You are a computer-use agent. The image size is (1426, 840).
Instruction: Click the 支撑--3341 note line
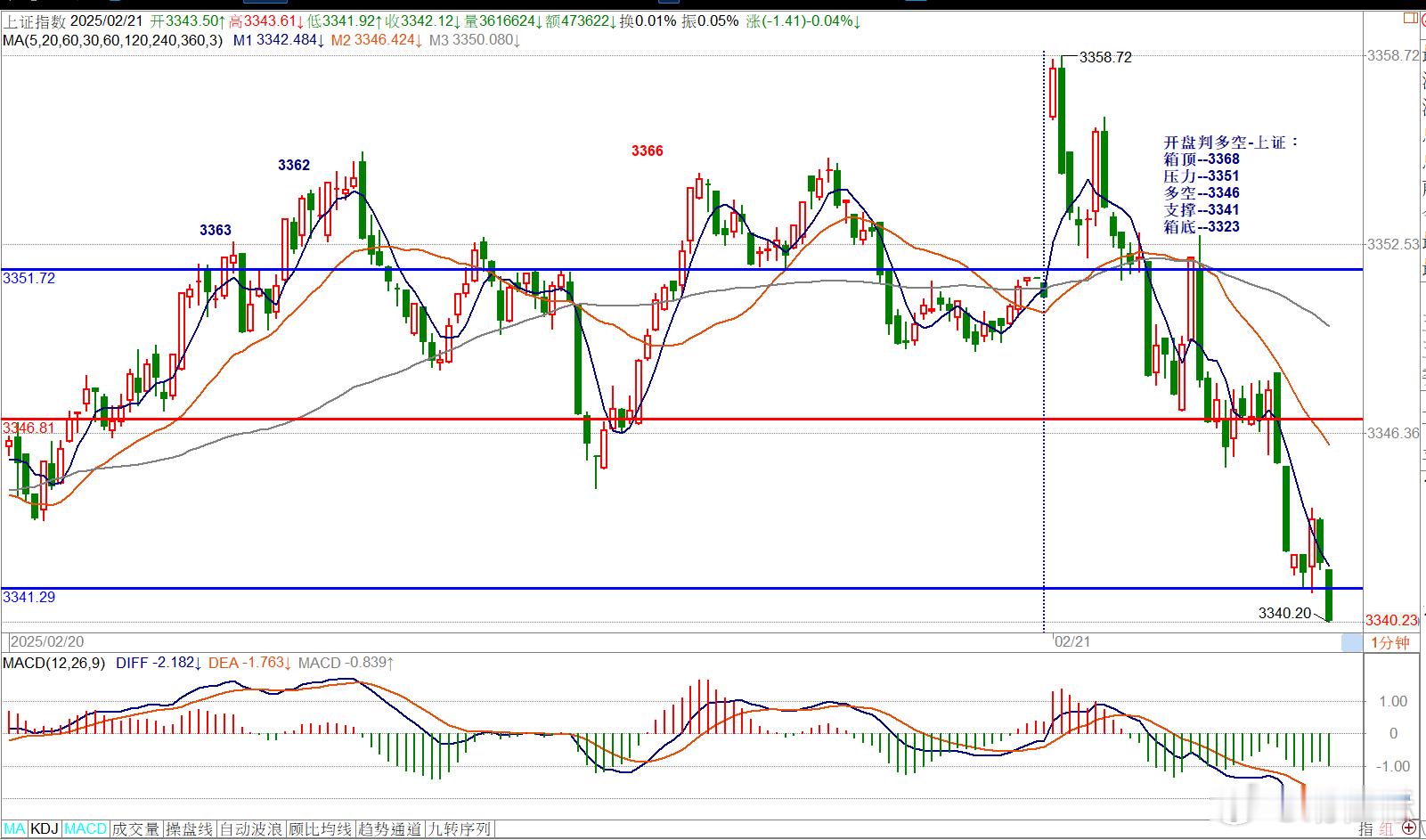(x=1202, y=210)
